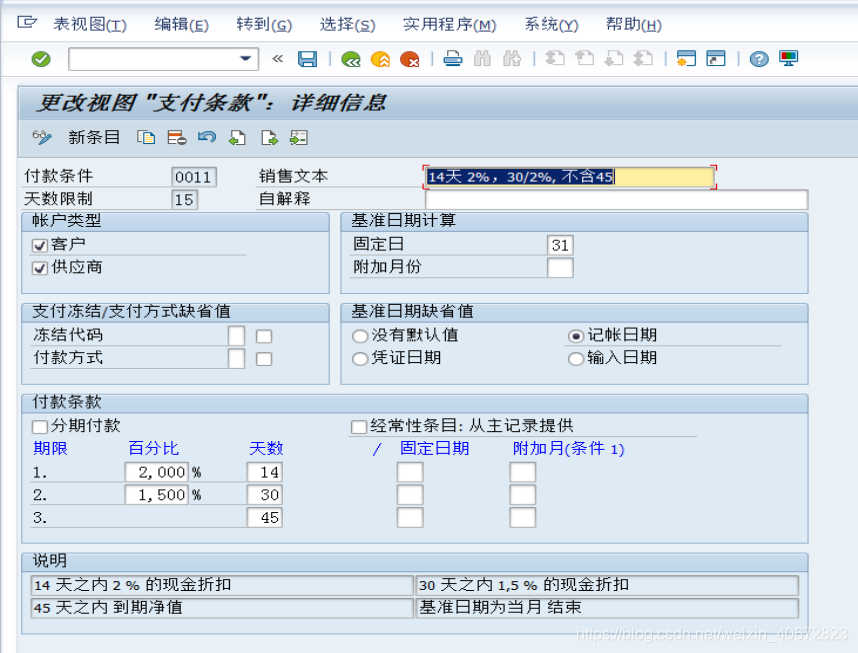Click the Help question mark icon
Image resolution: width=858 pixels, height=653 pixels.
(759, 59)
